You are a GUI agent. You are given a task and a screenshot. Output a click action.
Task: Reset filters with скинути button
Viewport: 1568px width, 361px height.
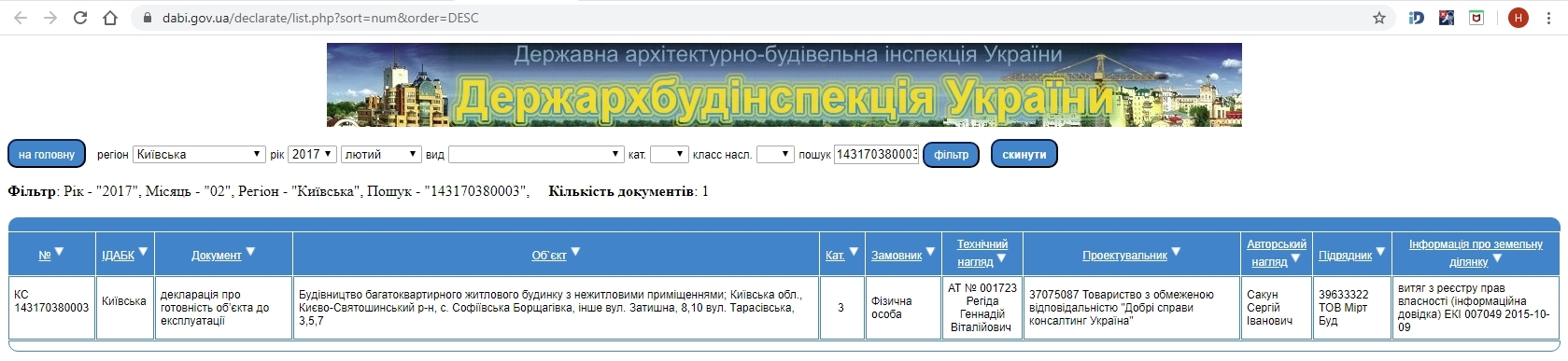[1024, 154]
